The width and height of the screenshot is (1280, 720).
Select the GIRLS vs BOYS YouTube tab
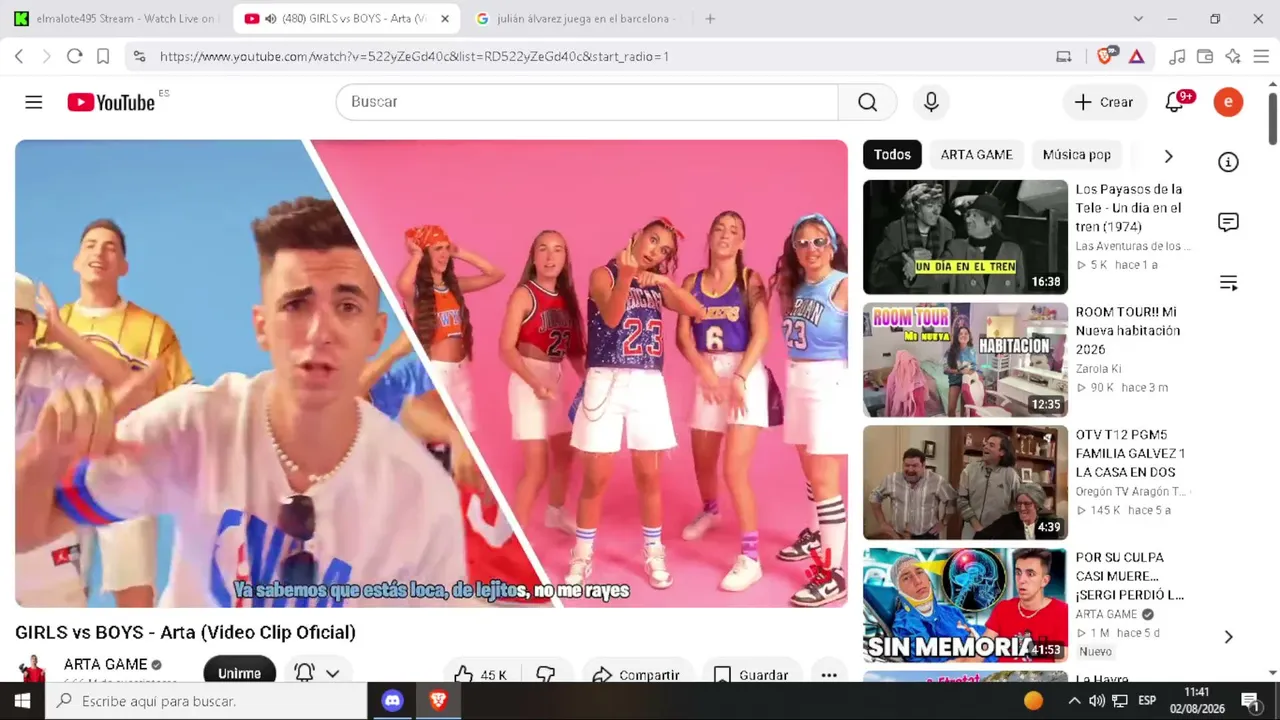coord(347,19)
